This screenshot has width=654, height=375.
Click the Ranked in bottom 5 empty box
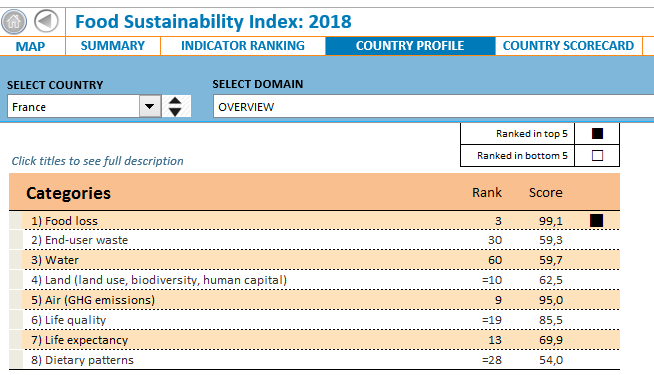pyautogui.click(x=597, y=156)
